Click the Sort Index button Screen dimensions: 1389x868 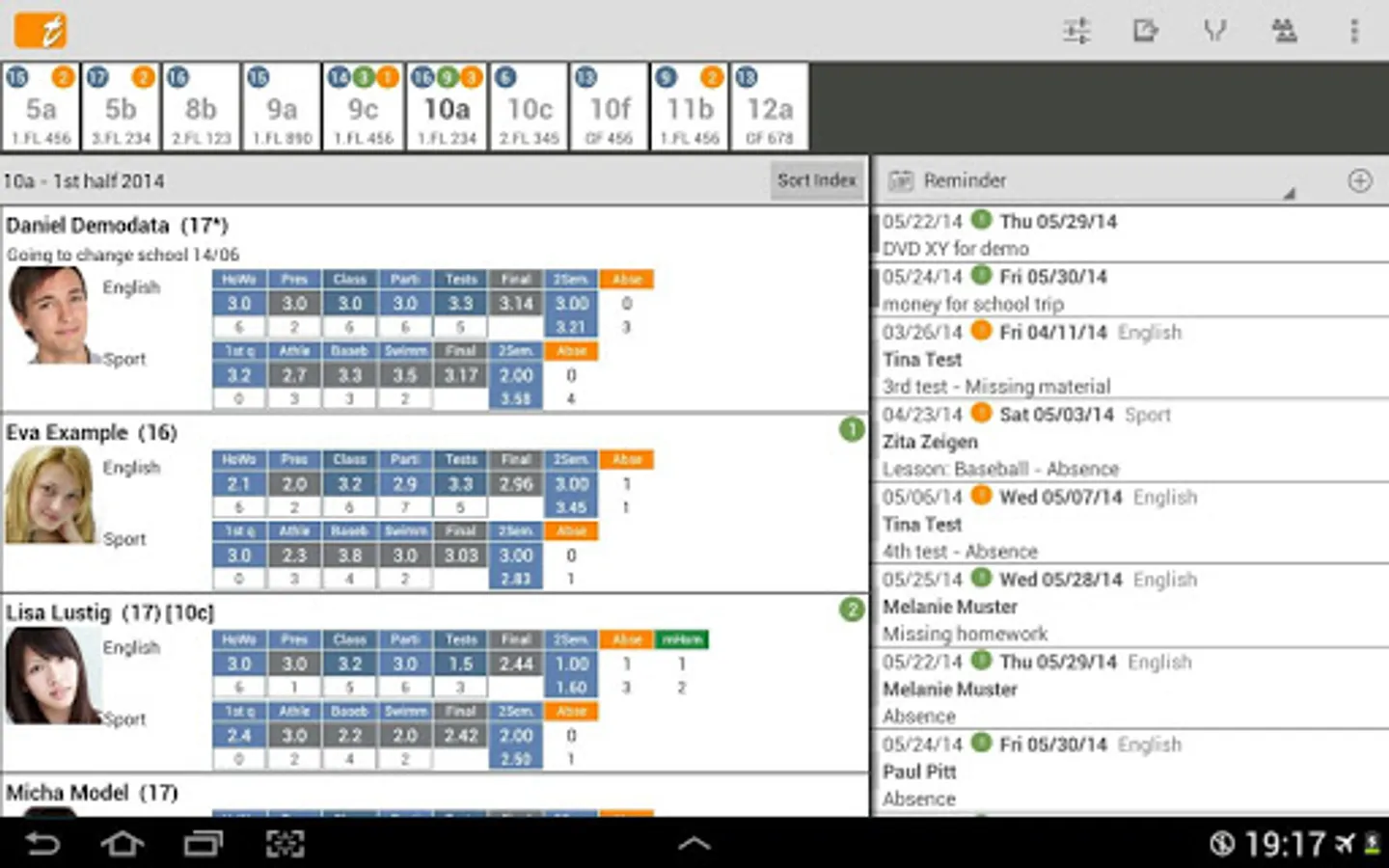[816, 180]
